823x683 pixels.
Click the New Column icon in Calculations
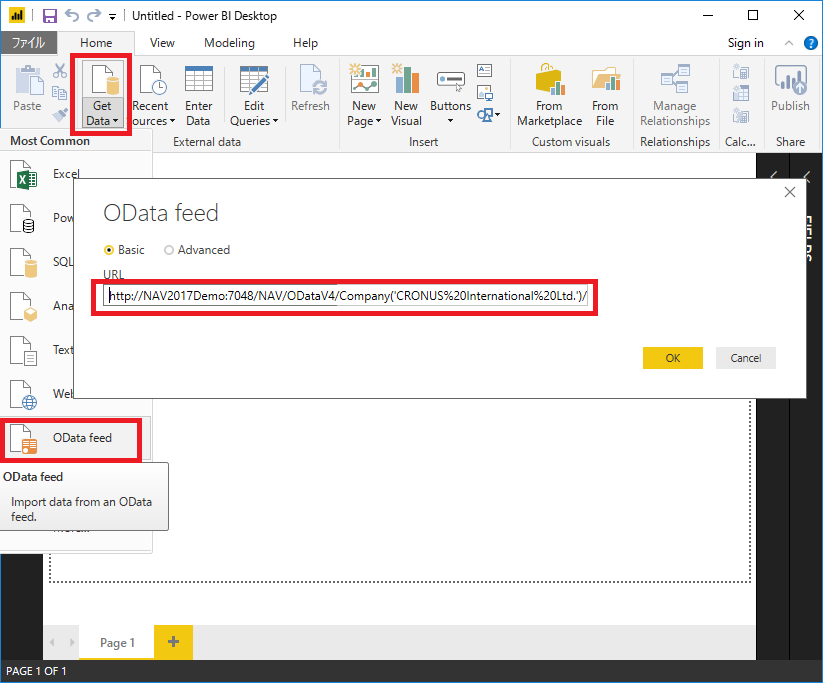pyautogui.click(x=741, y=93)
